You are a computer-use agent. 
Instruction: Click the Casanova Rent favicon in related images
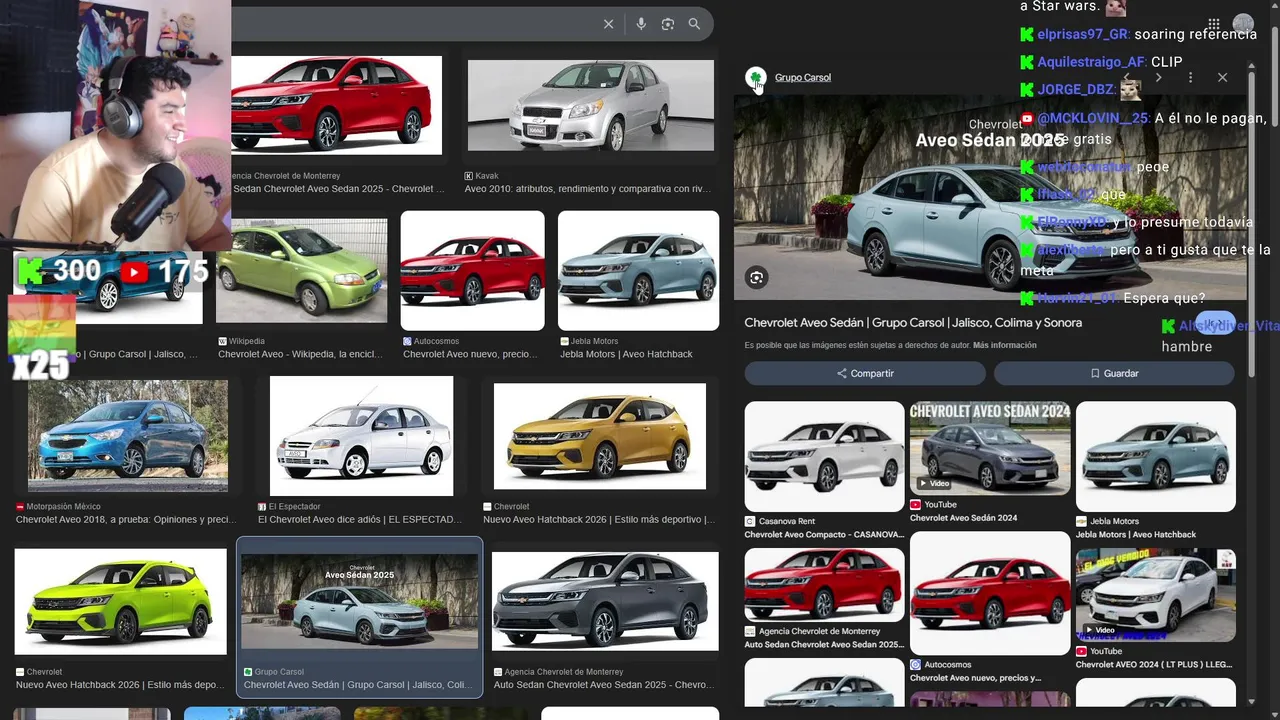(750, 521)
